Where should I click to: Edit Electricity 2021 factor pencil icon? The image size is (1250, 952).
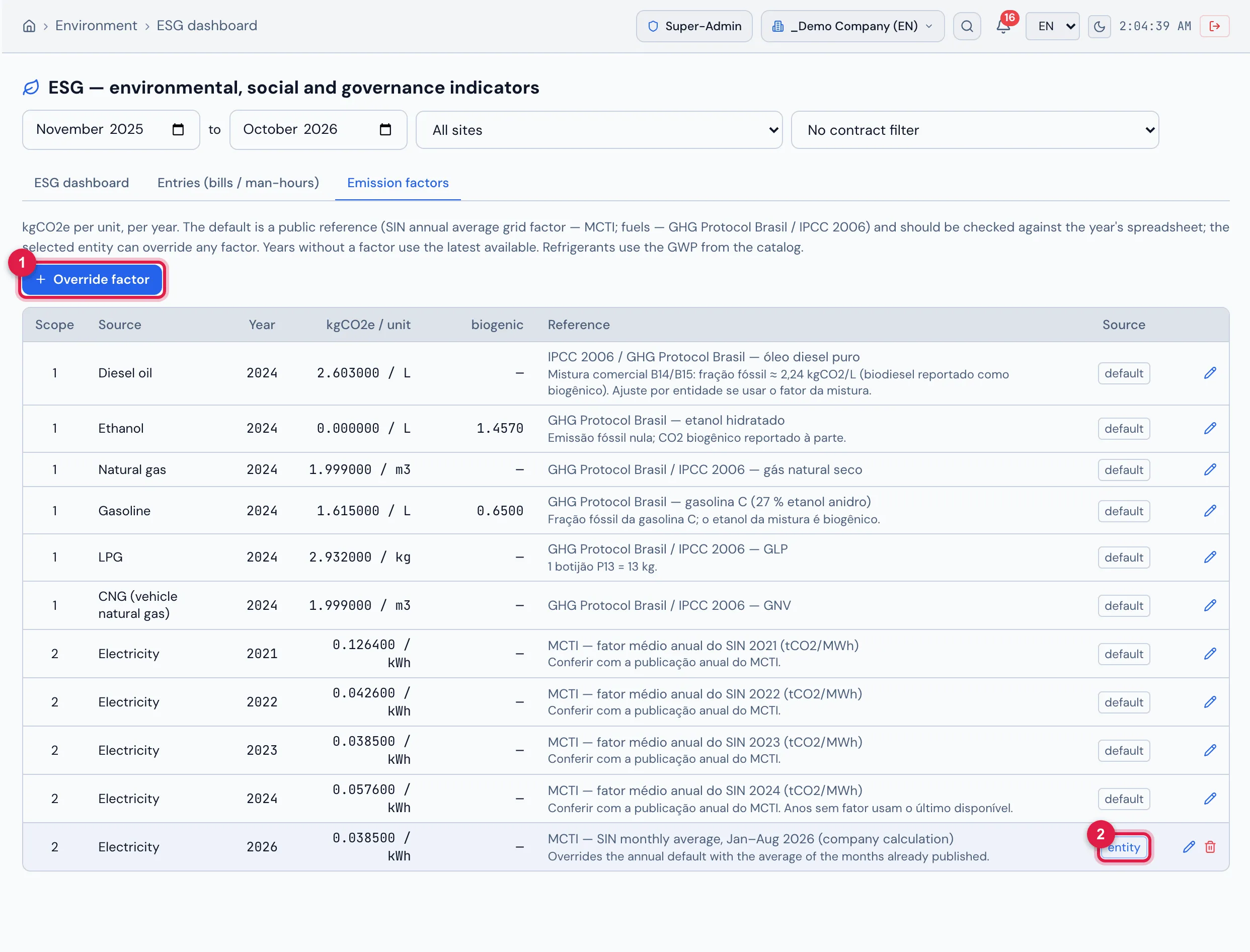(x=1210, y=653)
